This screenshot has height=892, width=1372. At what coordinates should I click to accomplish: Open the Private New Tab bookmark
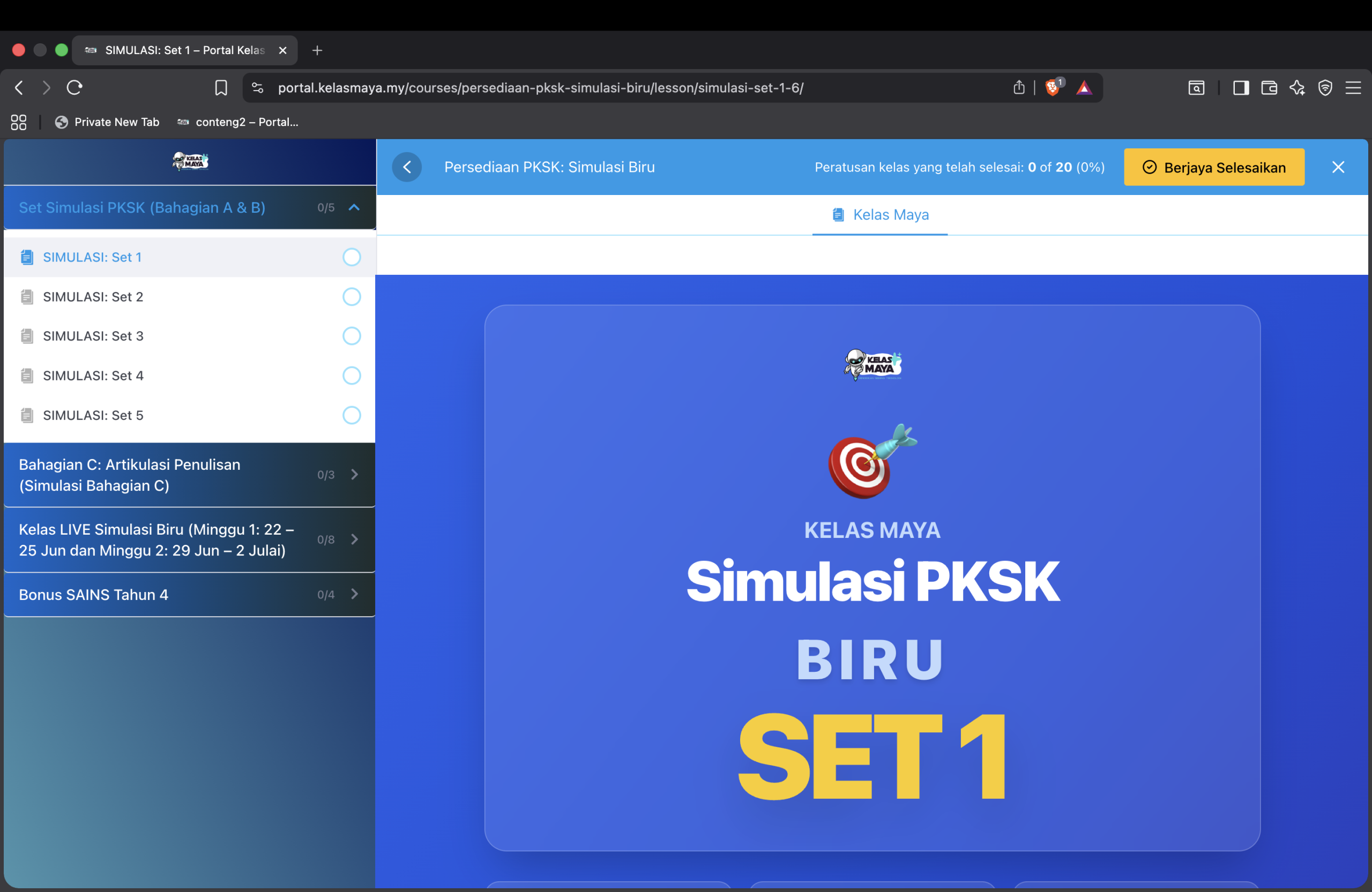pos(107,122)
